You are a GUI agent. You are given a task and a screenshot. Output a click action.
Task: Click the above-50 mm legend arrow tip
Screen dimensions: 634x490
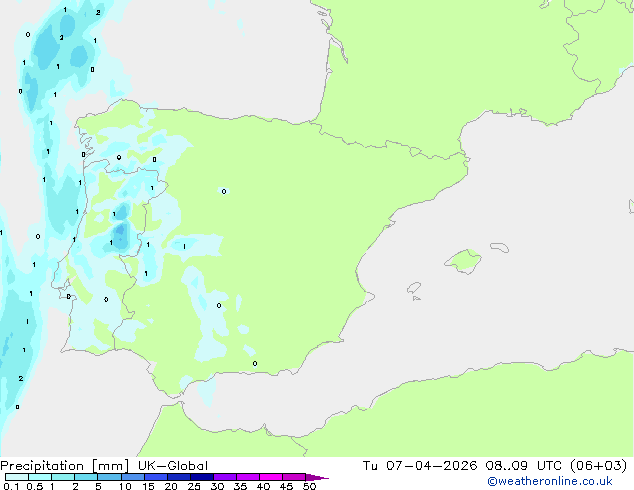coord(317,477)
